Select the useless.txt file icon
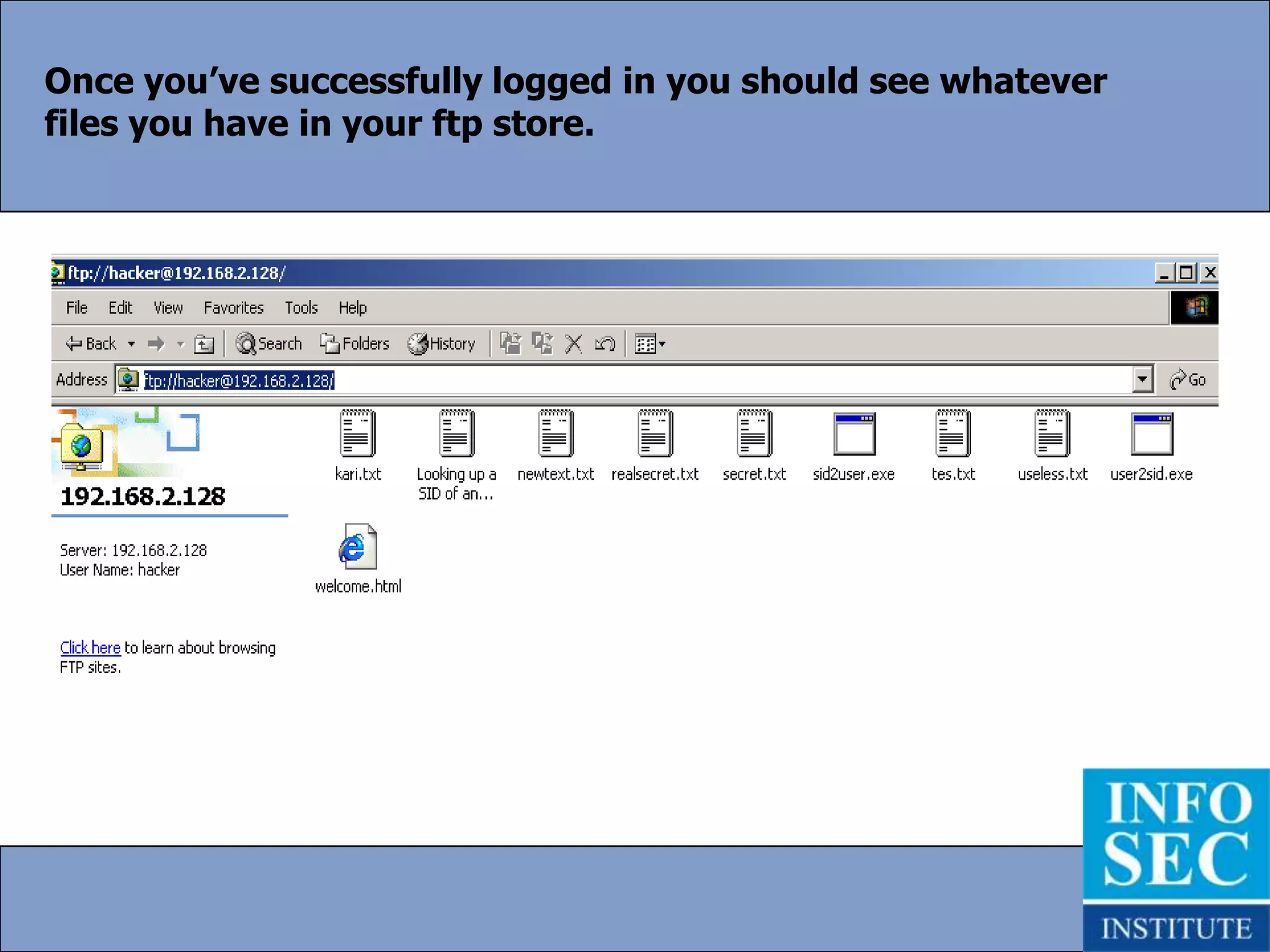The width and height of the screenshot is (1270, 952). click(x=1052, y=434)
